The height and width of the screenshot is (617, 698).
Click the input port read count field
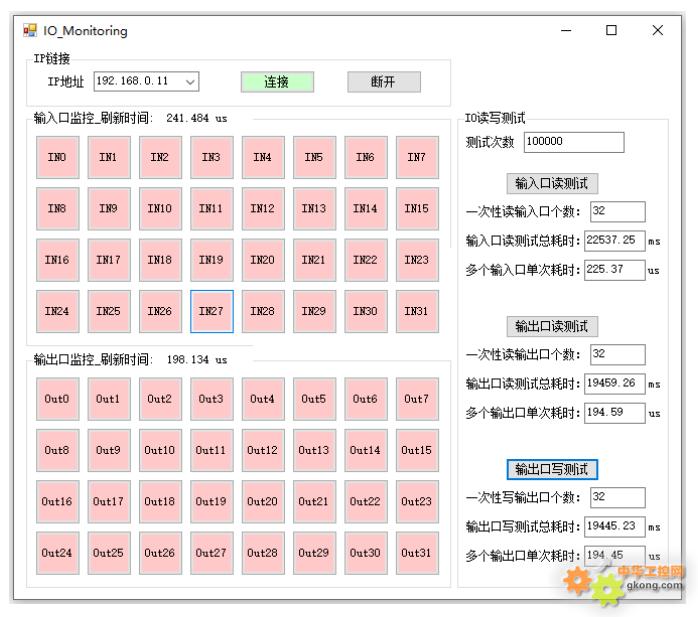point(616,211)
